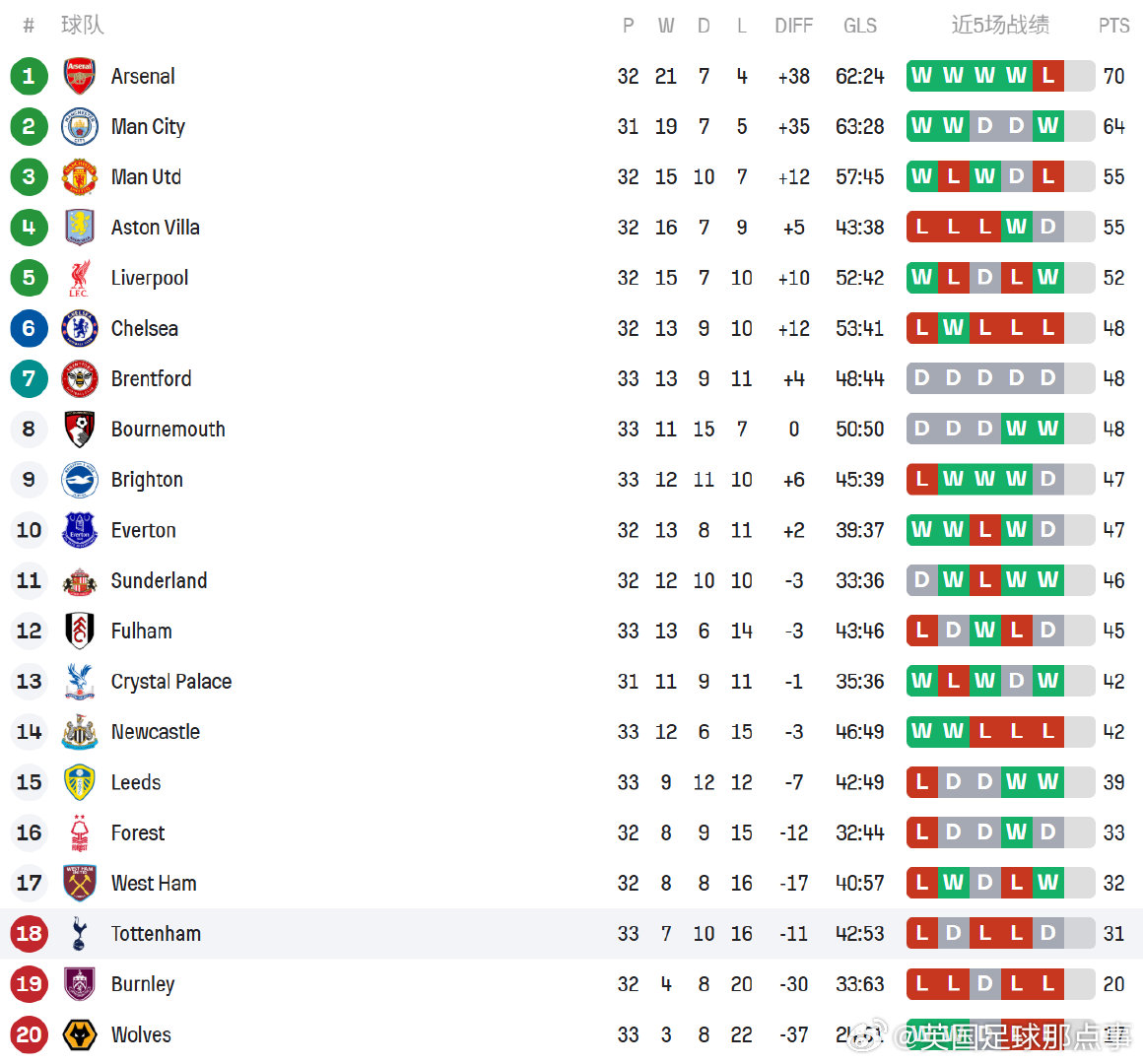This screenshot has height=1064, width=1143.
Task: Click the Arsenal club crest icon
Action: click(x=80, y=76)
